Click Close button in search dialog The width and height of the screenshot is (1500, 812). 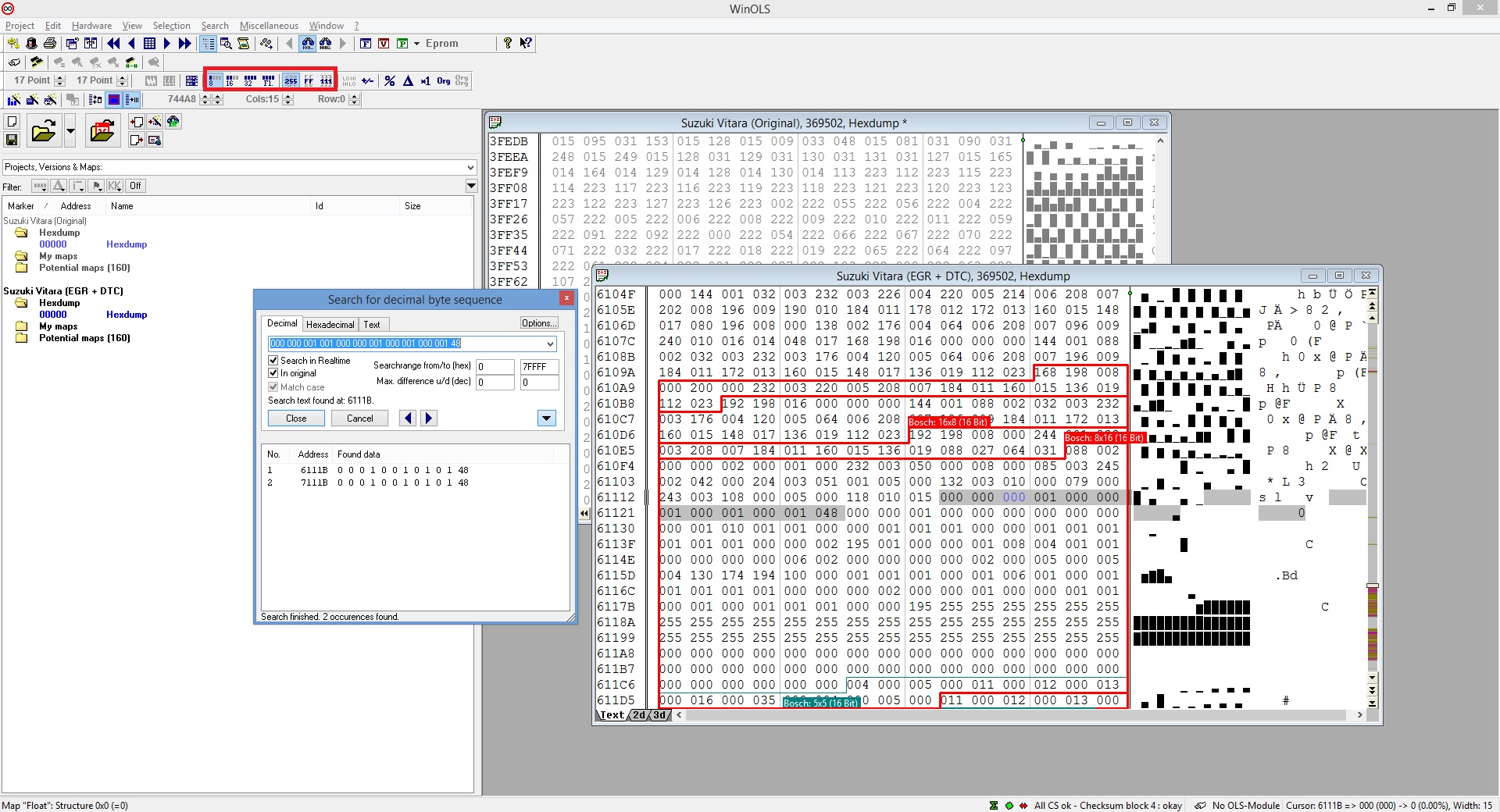click(x=296, y=418)
